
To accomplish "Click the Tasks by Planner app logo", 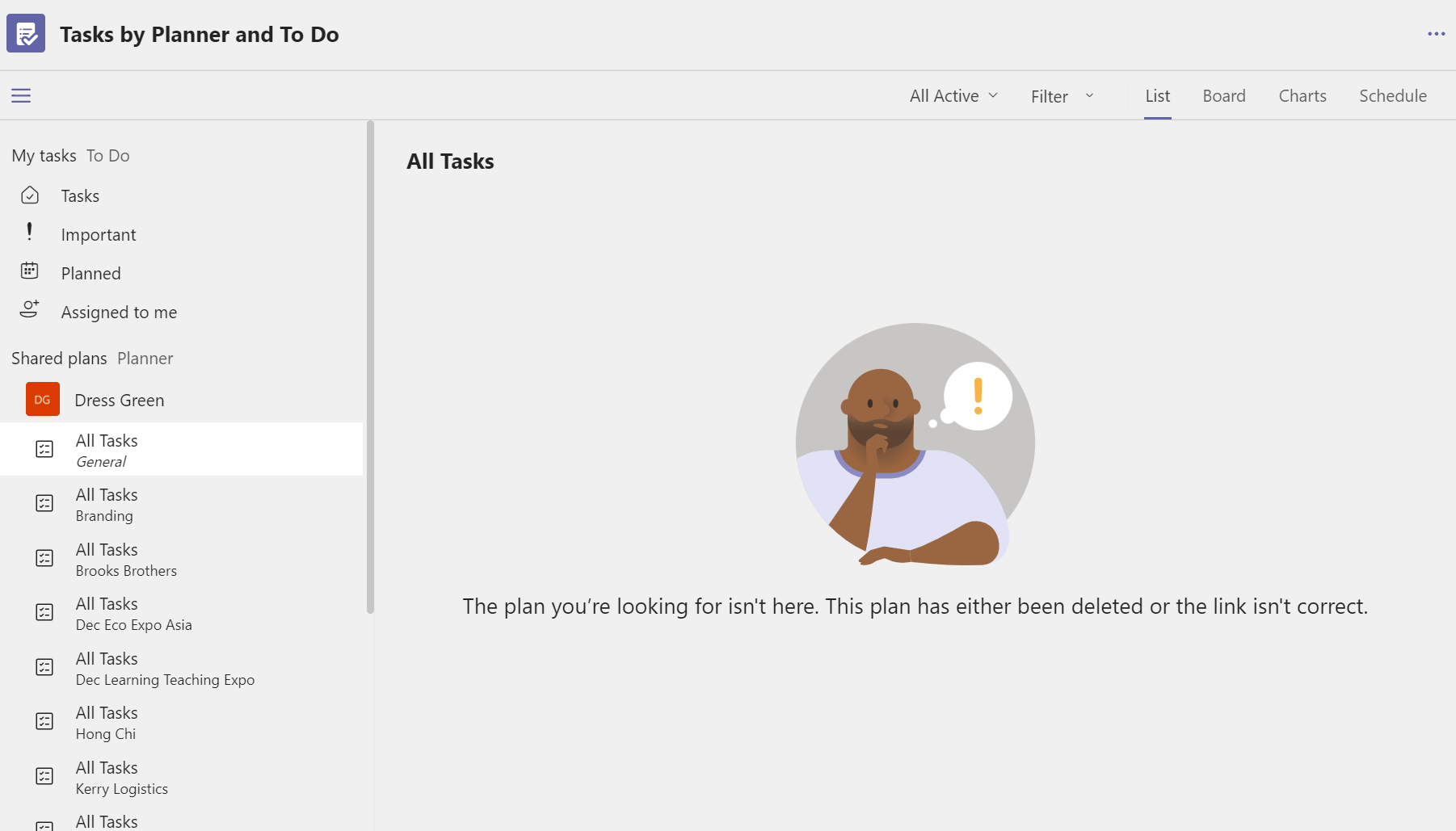I will pos(26,34).
